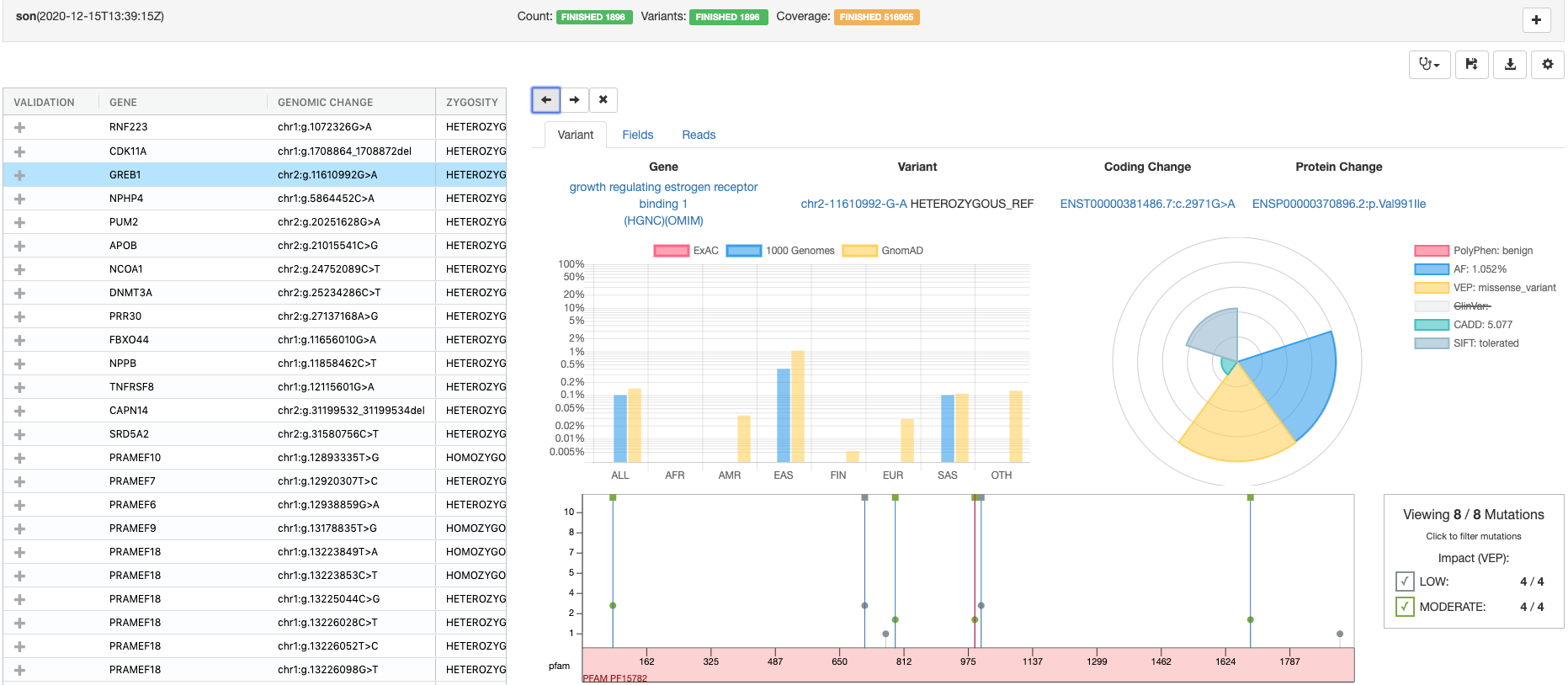This screenshot has width=1568, height=685.
Task: Toggle the LOW impact checkbox
Action: 1405,581
